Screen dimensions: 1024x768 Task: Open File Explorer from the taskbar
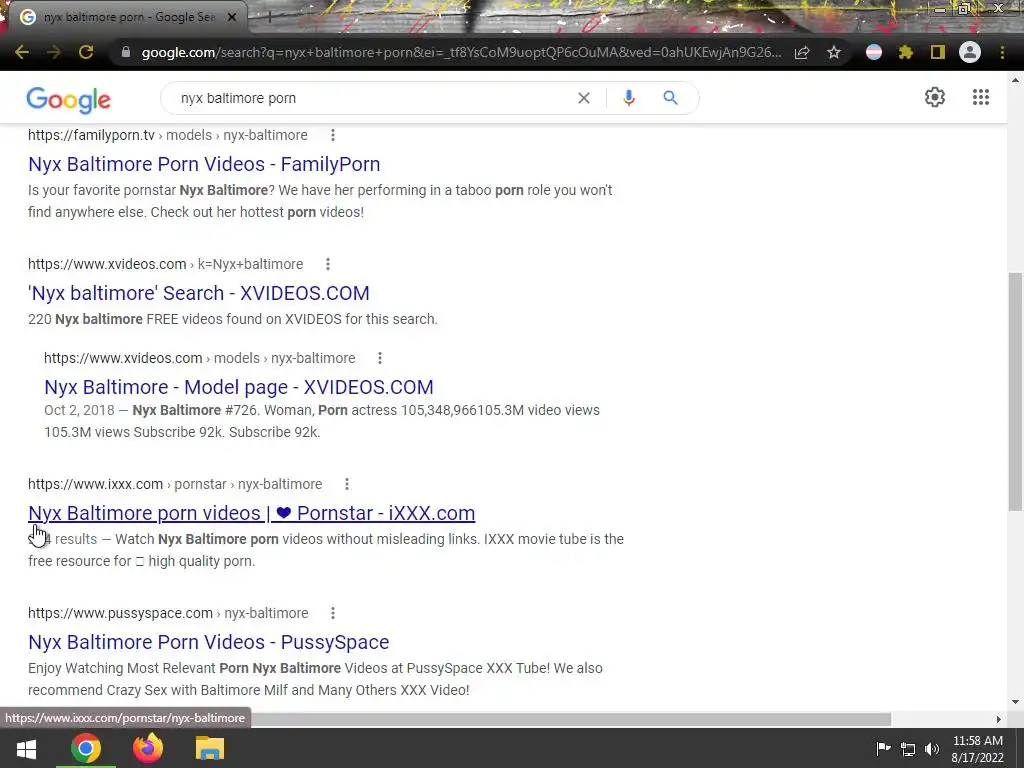[210, 748]
